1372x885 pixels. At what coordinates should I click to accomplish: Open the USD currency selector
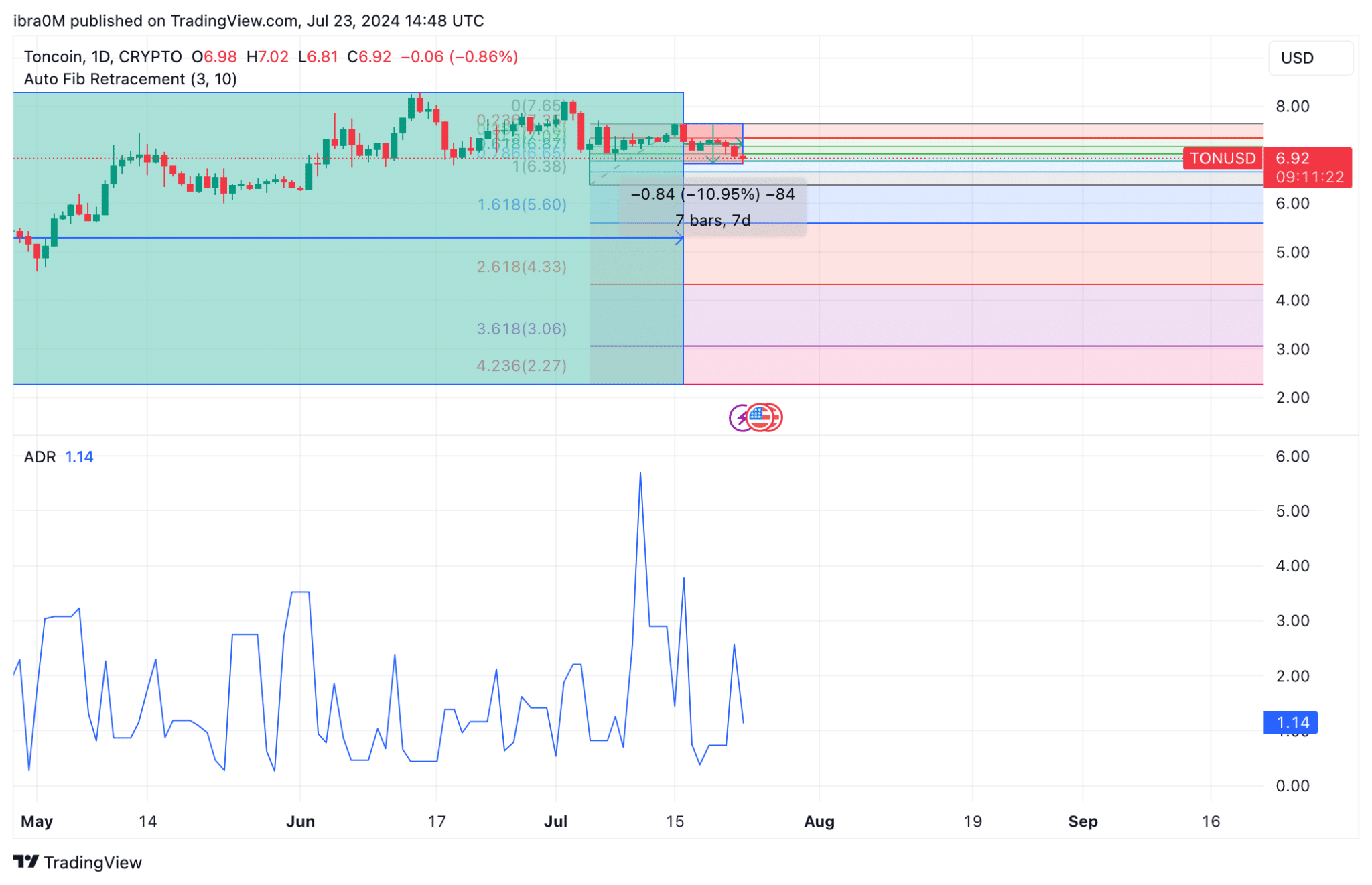[x=1309, y=58]
